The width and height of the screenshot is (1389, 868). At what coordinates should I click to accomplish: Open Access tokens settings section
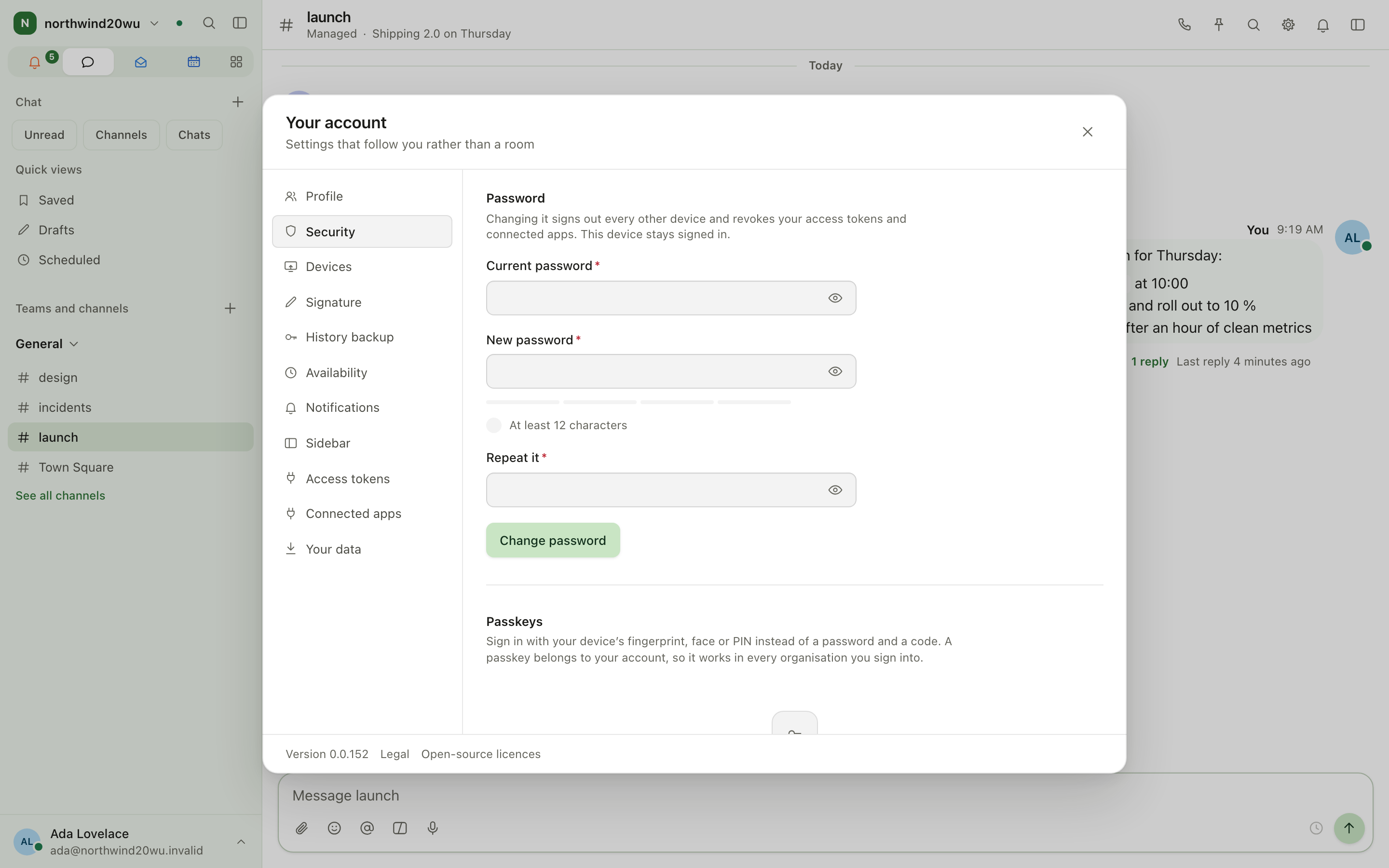[x=362, y=479]
